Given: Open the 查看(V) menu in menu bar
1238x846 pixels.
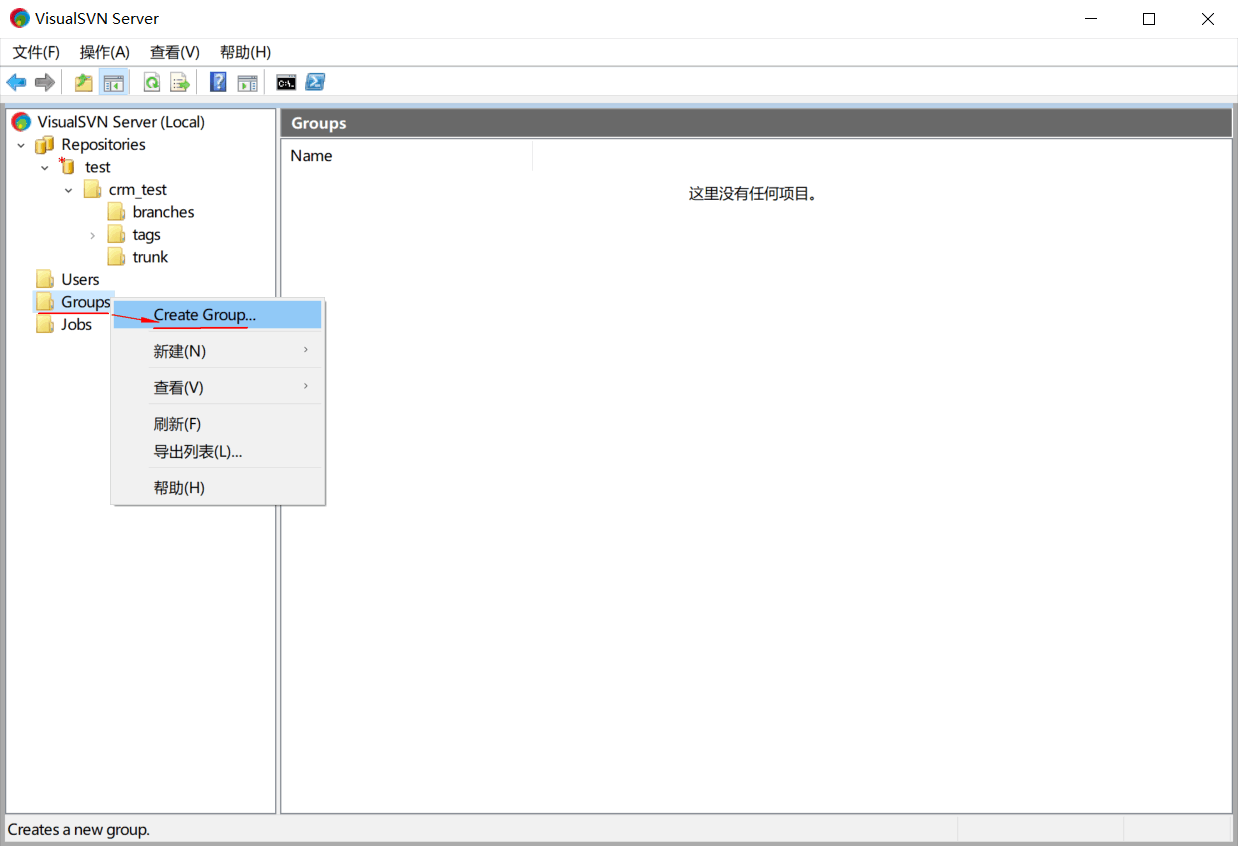Looking at the screenshot, I should pos(175,52).
